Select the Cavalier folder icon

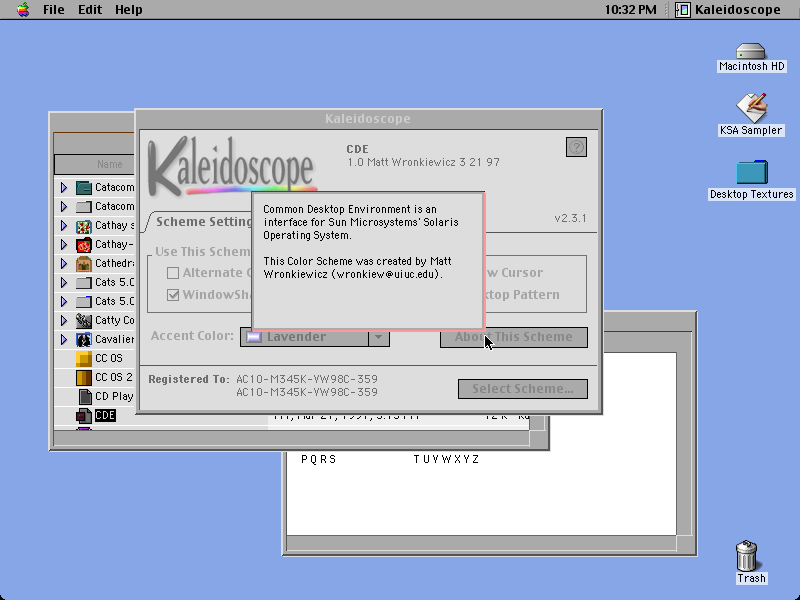(x=84, y=339)
